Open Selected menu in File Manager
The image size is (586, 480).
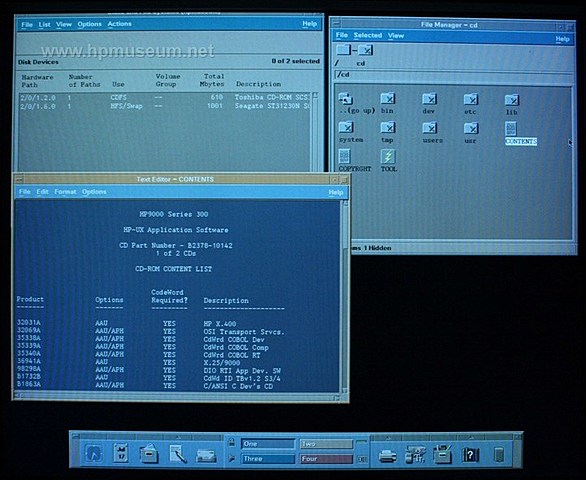[368, 35]
